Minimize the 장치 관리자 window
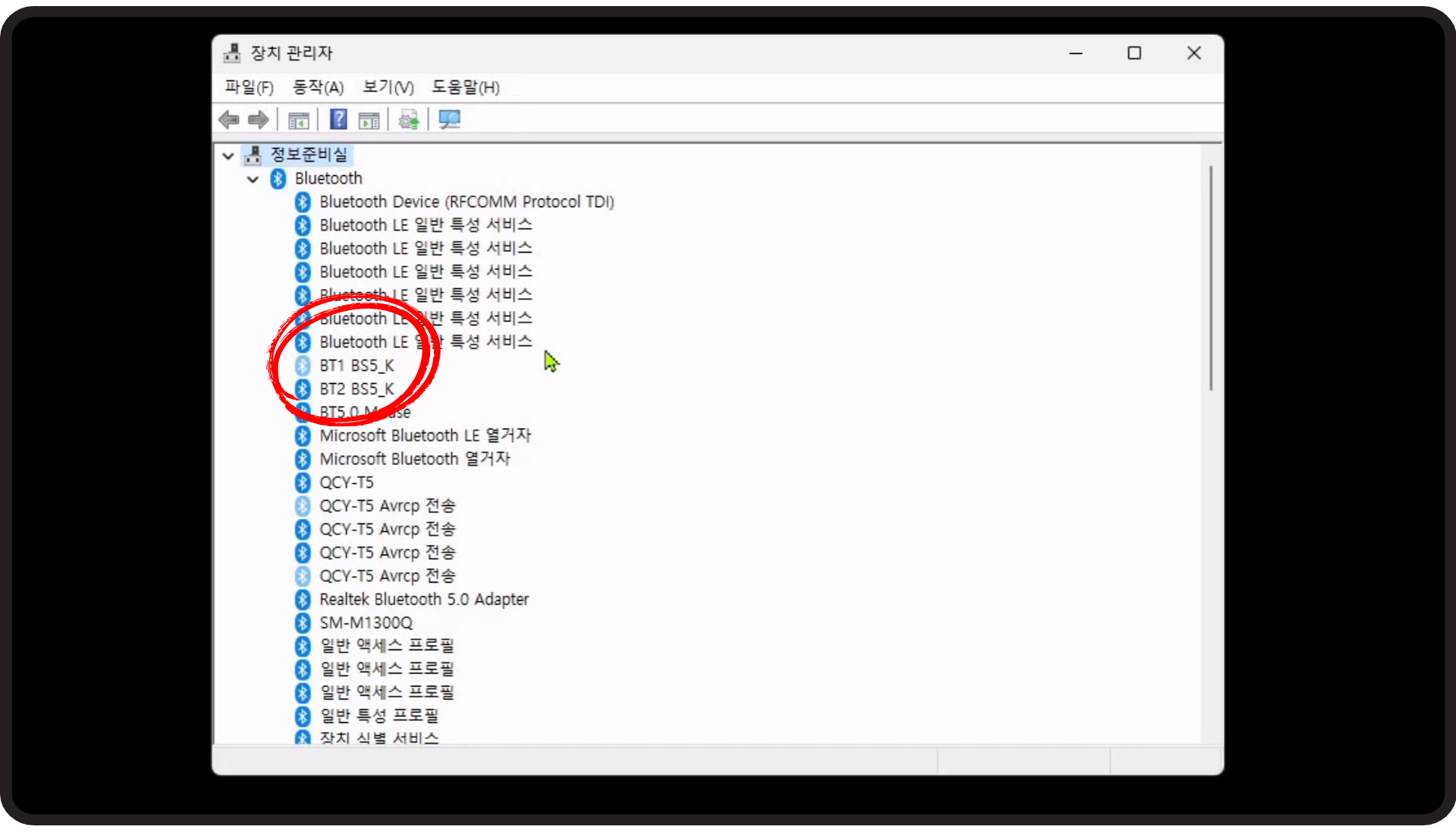This screenshot has height=836, width=1456. click(1075, 53)
